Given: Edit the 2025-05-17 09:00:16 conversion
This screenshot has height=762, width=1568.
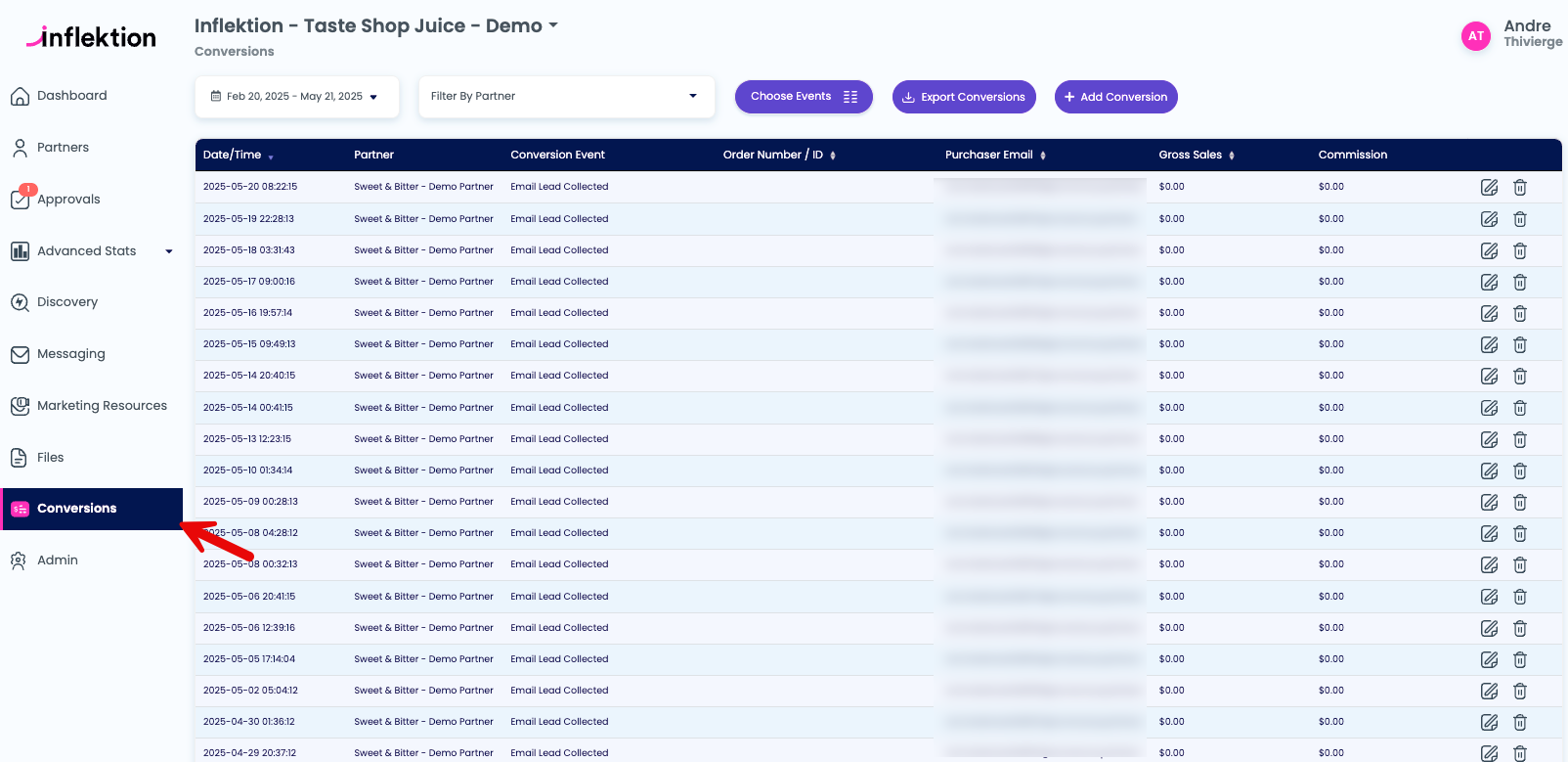Looking at the screenshot, I should 1489,283.
